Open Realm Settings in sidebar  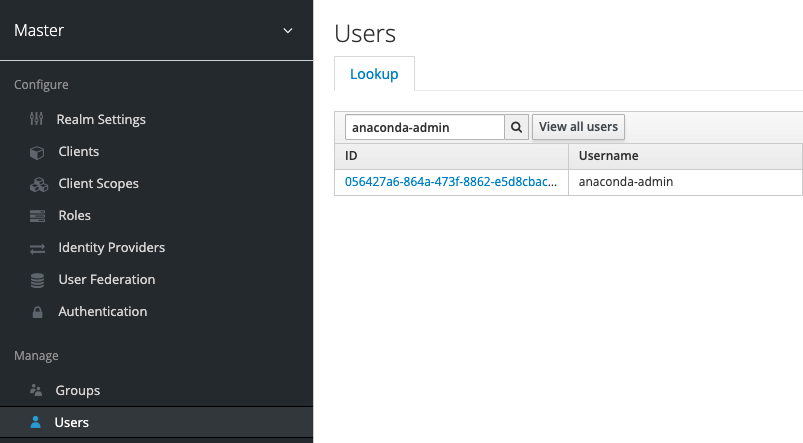click(101, 119)
